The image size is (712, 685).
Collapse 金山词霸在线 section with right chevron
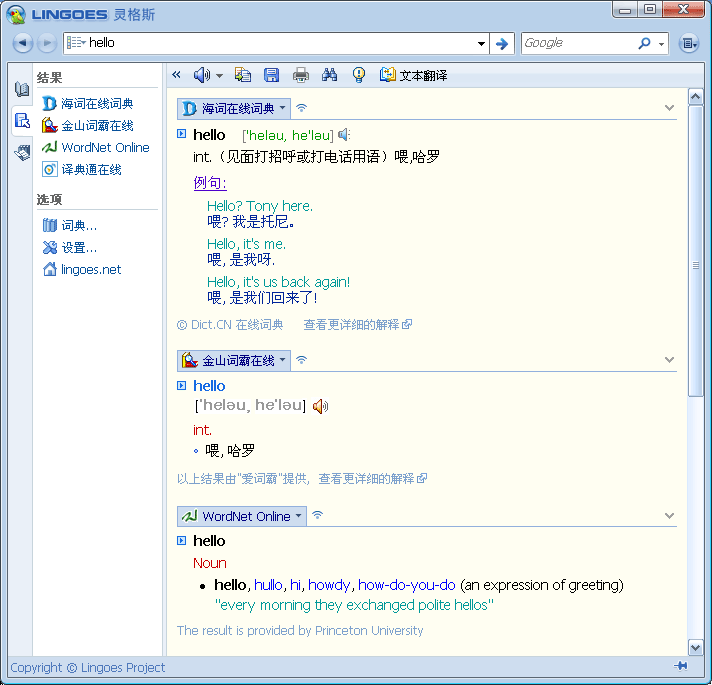[669, 360]
